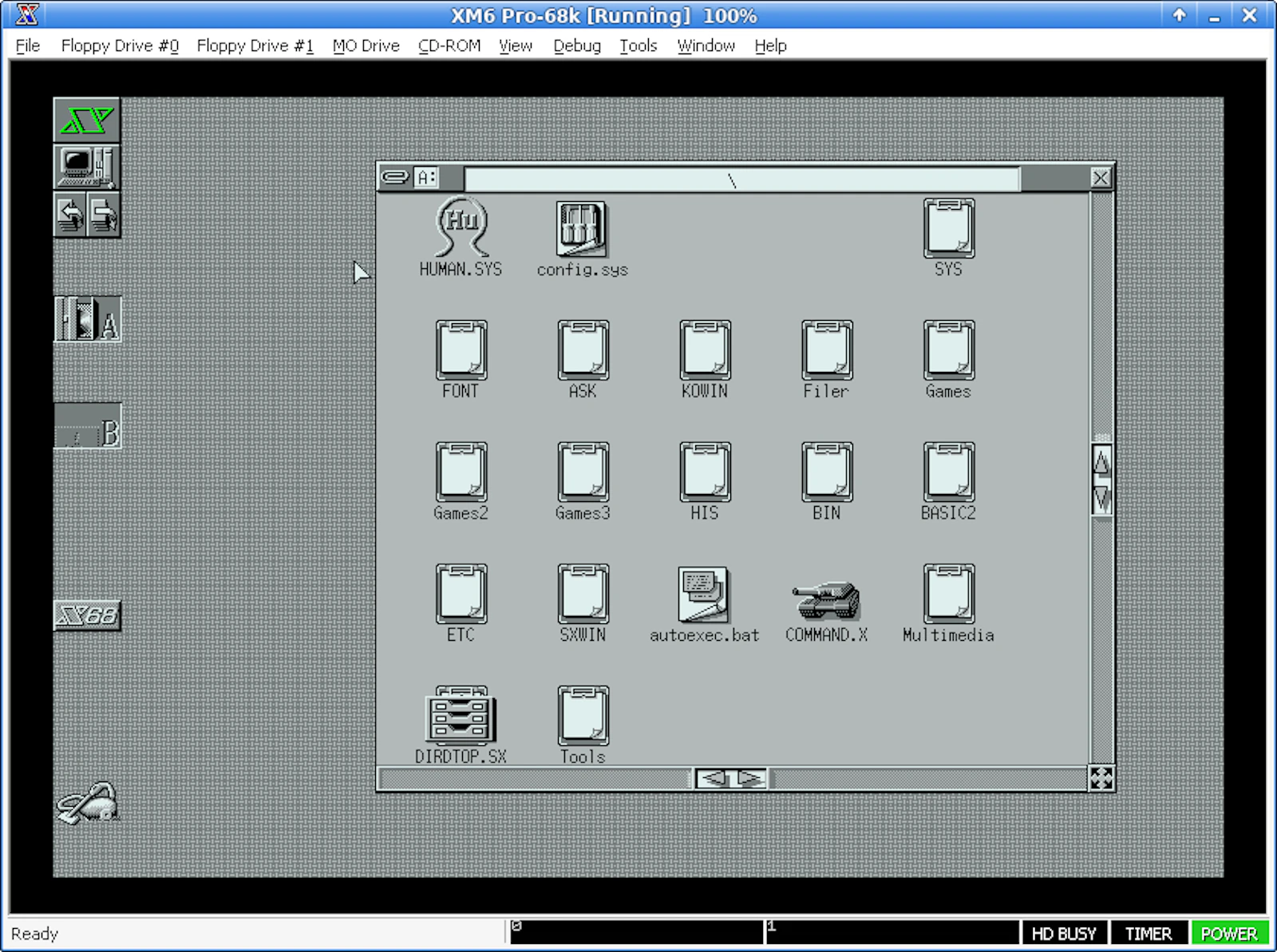
Task: Open the Tools folder icon
Action: point(583,716)
